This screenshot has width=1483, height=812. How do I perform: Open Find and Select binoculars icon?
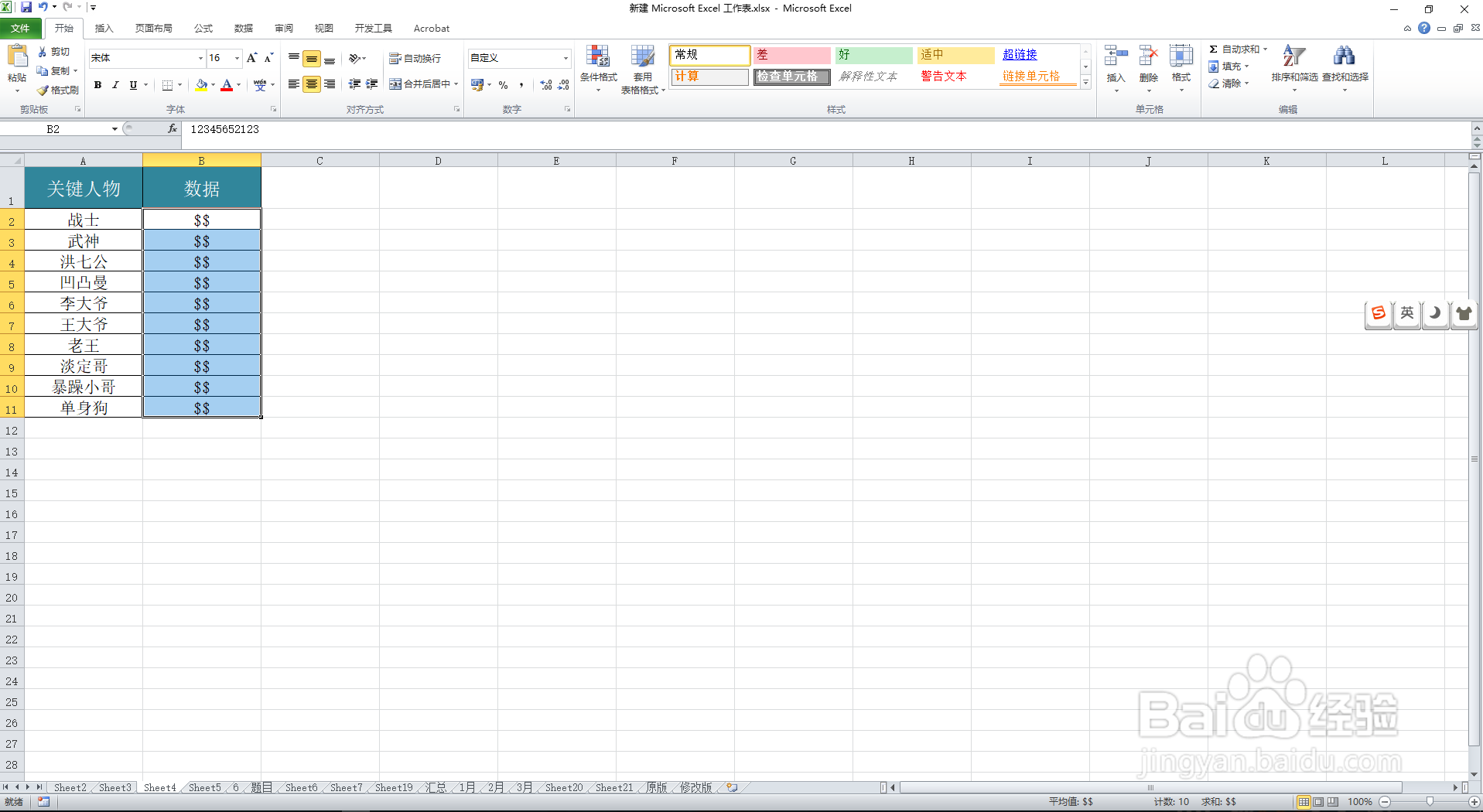click(1345, 56)
